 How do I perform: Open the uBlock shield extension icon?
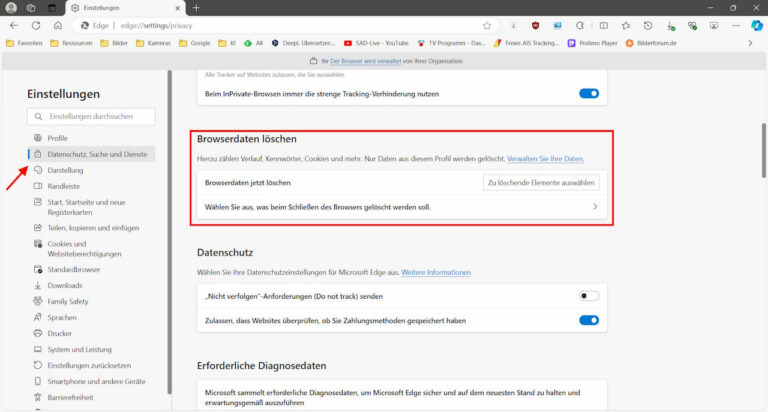535,25
